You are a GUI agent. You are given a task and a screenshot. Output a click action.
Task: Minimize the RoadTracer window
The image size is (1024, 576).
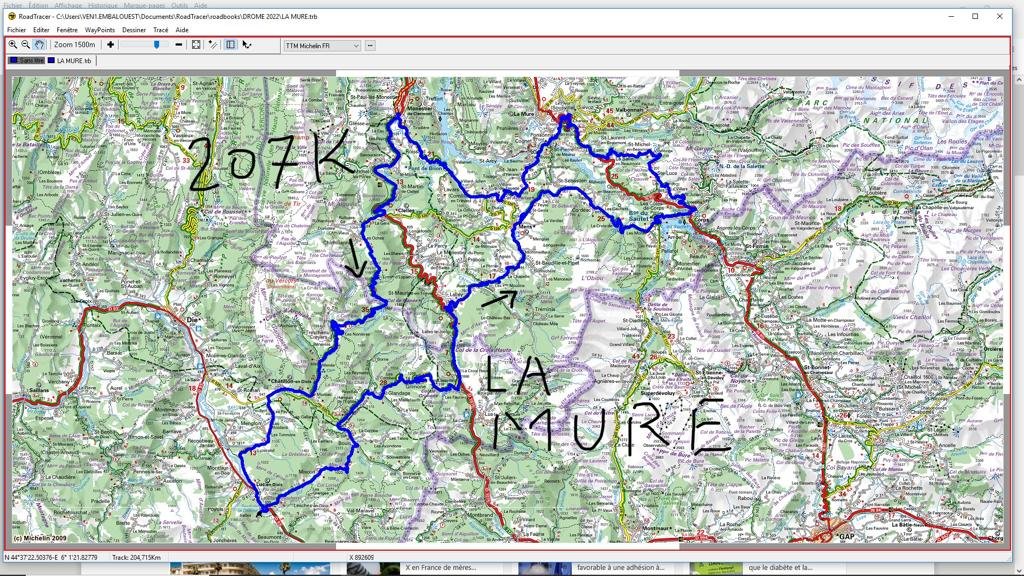pos(952,16)
